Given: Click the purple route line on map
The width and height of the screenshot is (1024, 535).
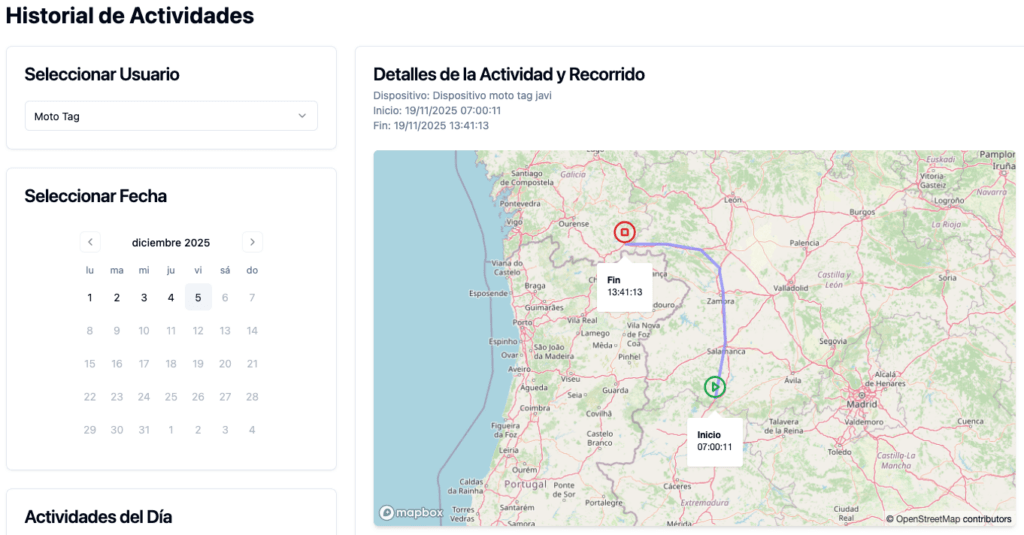Looking at the screenshot, I should [721, 300].
